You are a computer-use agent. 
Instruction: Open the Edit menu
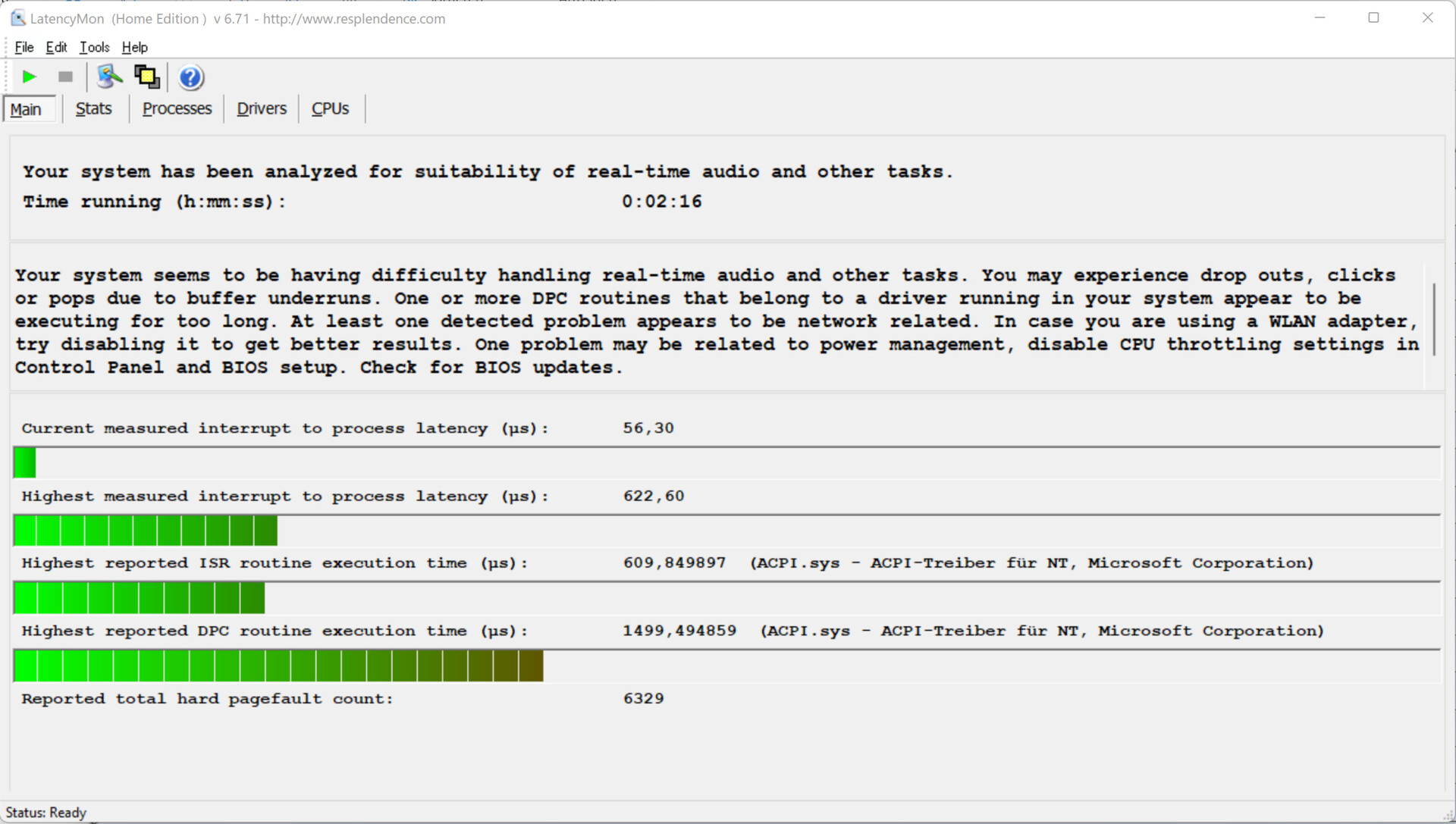tap(56, 47)
